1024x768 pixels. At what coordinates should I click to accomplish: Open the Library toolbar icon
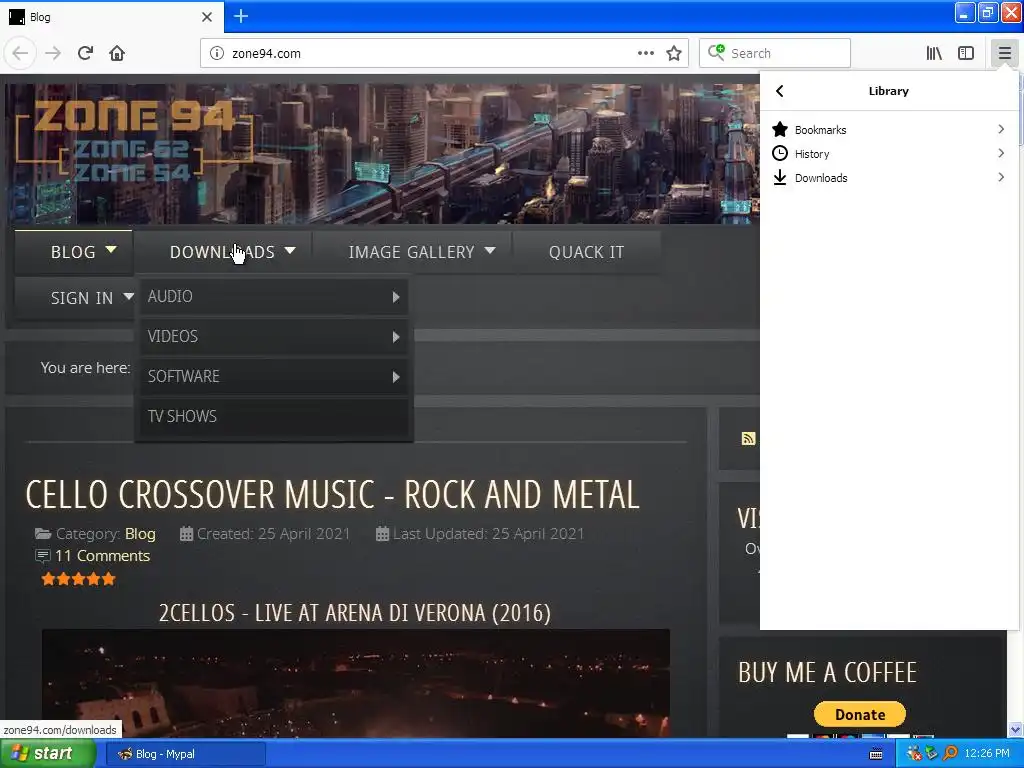[x=934, y=53]
